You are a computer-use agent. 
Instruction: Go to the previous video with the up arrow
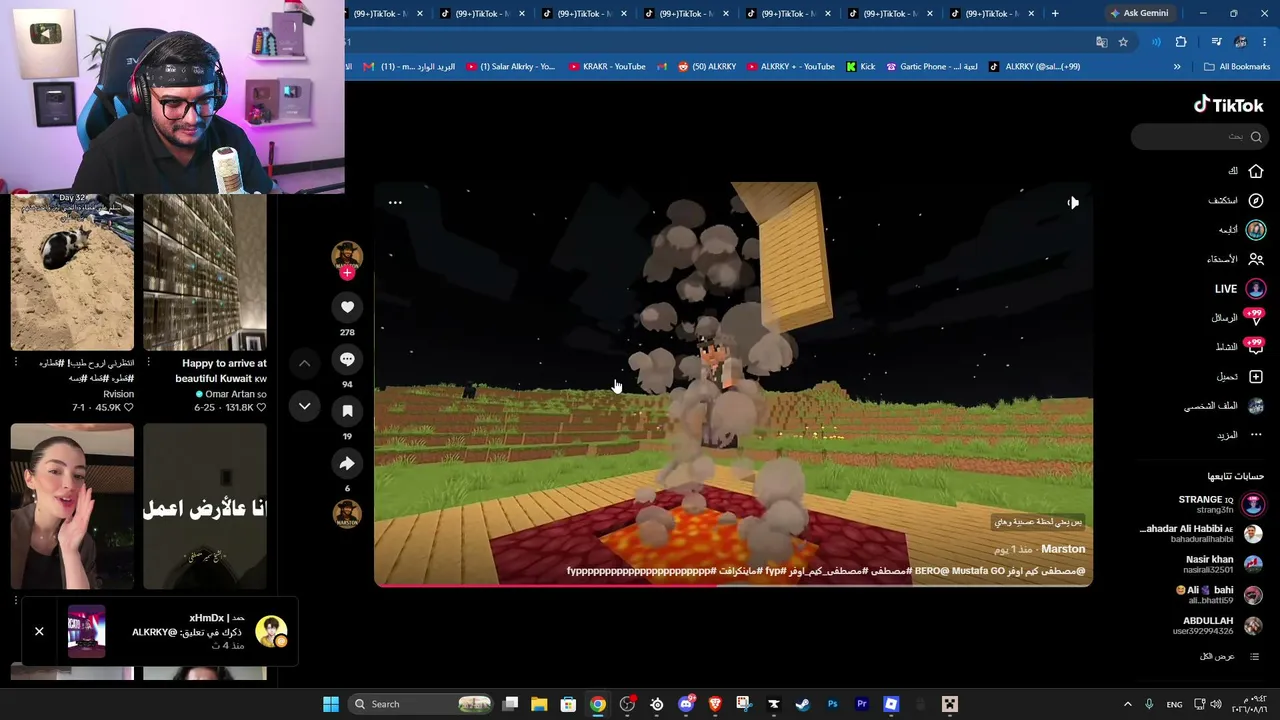click(305, 363)
